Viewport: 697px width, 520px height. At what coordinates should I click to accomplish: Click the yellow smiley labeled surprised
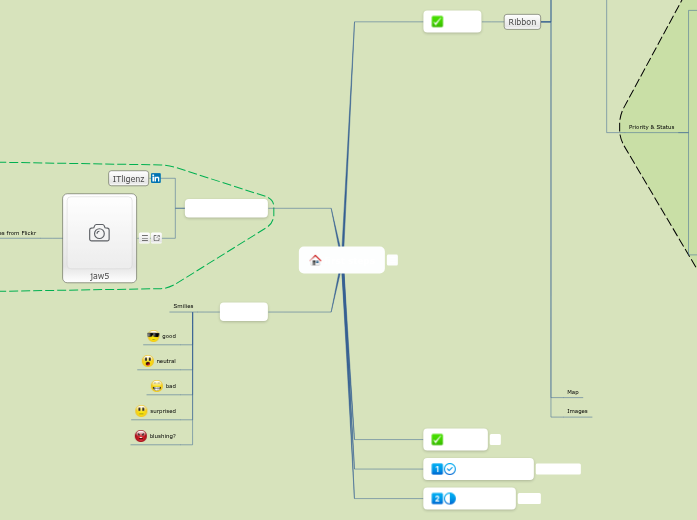click(x=141, y=411)
